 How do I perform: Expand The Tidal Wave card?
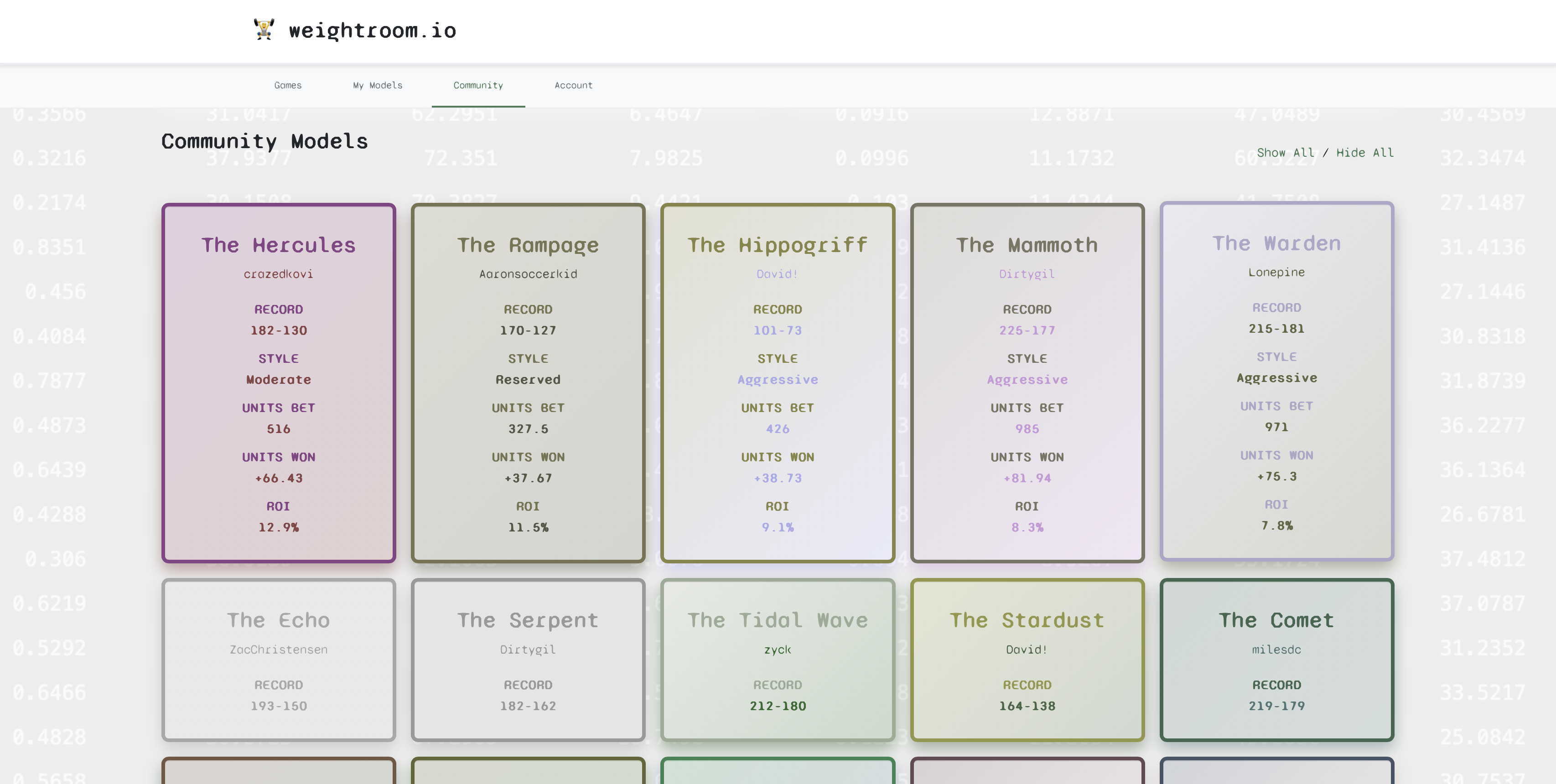point(778,620)
